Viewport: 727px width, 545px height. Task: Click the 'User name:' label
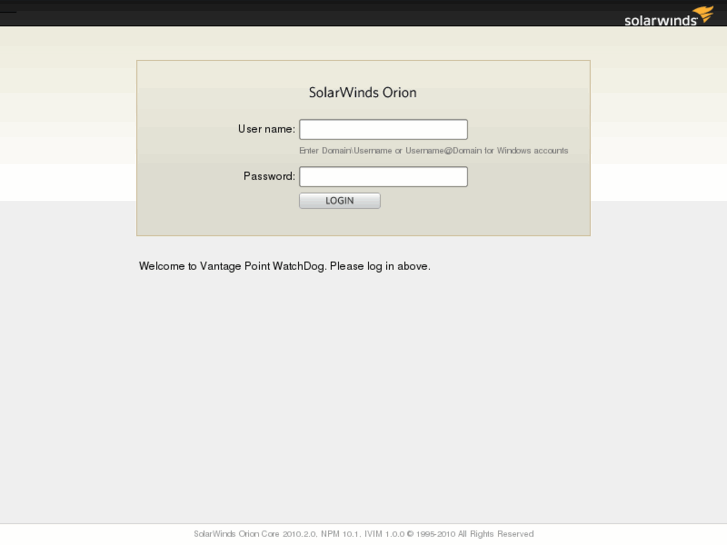point(267,129)
